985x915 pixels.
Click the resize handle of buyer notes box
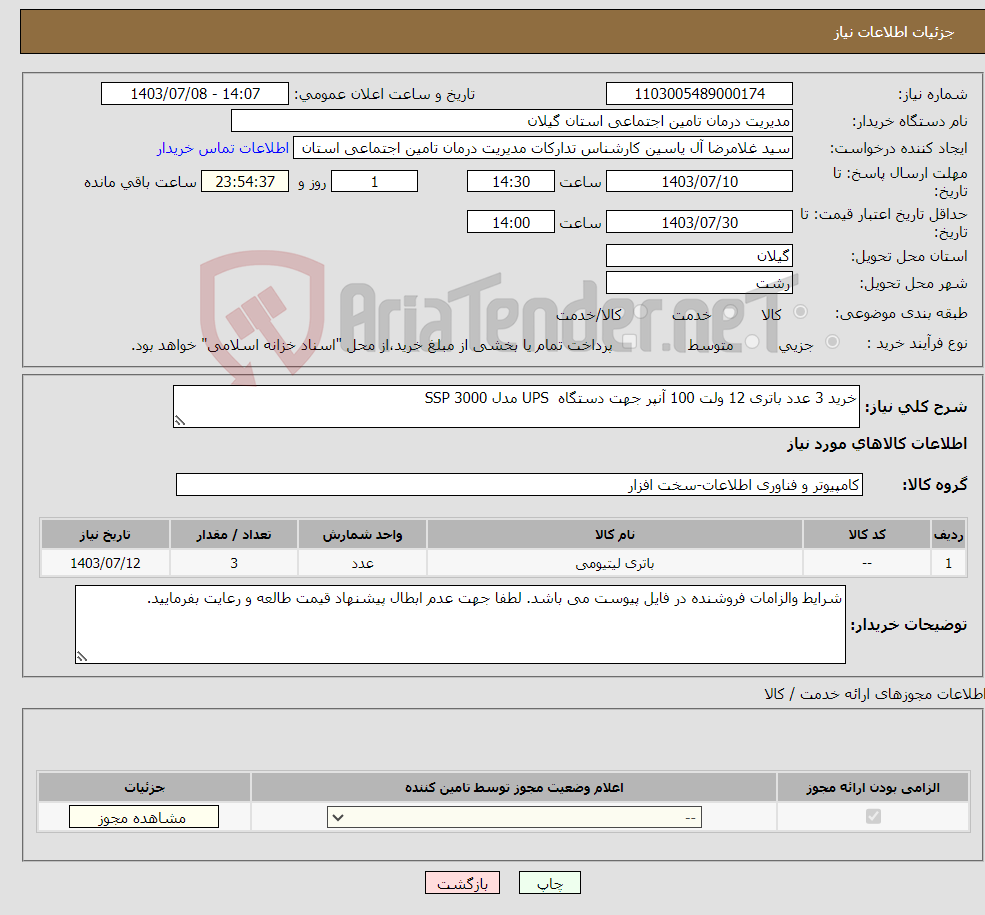(x=82, y=656)
